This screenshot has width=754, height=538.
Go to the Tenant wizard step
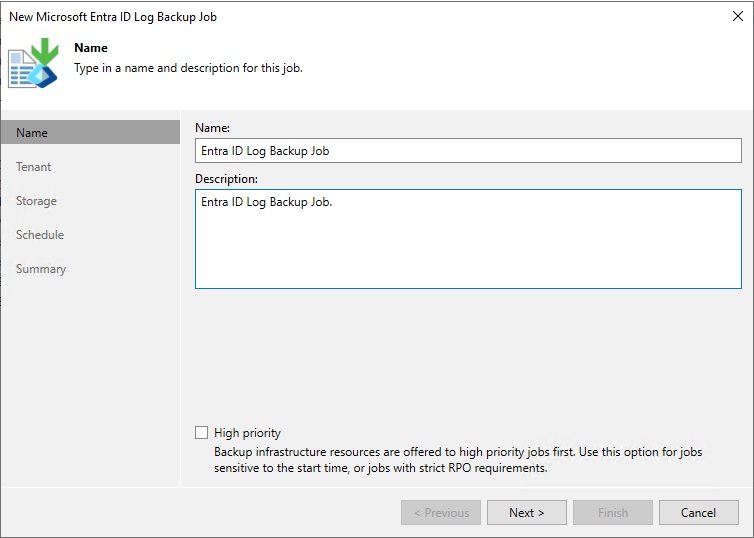click(34, 167)
